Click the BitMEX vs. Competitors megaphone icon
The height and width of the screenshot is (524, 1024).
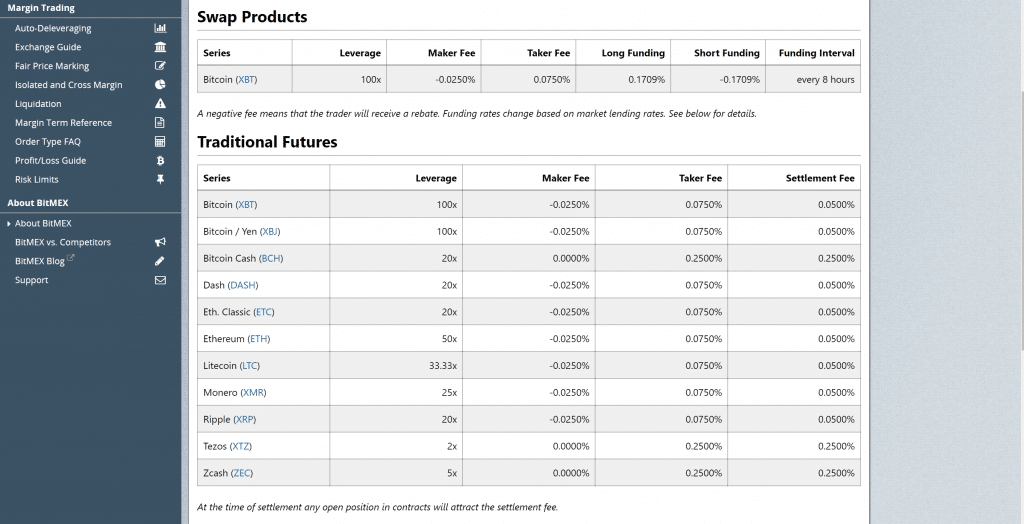point(160,242)
